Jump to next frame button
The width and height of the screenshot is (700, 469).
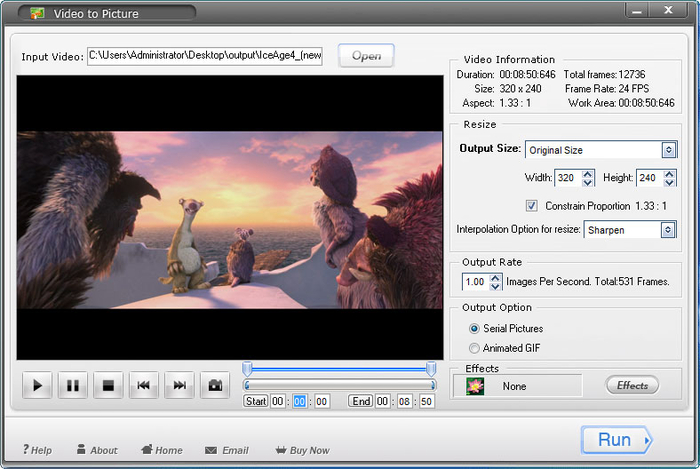(179, 385)
